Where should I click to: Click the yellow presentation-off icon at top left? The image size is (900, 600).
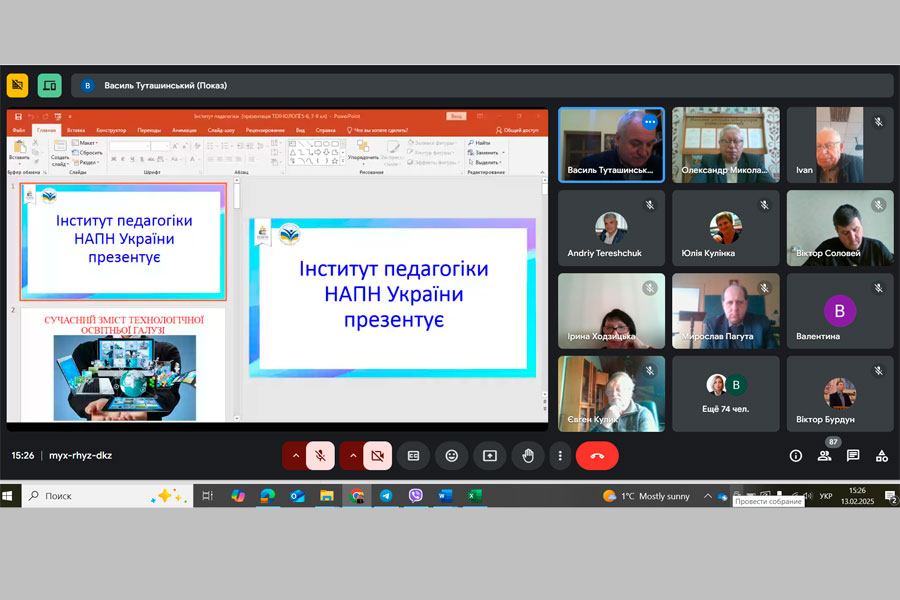pos(18,86)
